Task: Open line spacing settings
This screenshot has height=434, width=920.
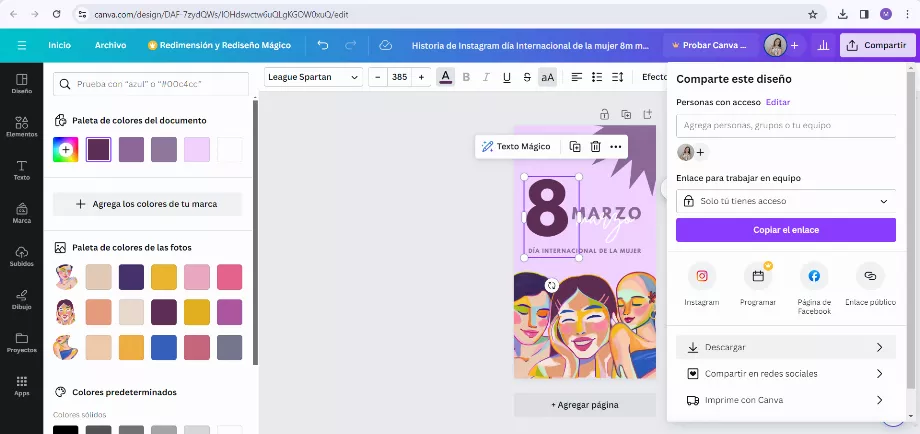Action: 617,77
